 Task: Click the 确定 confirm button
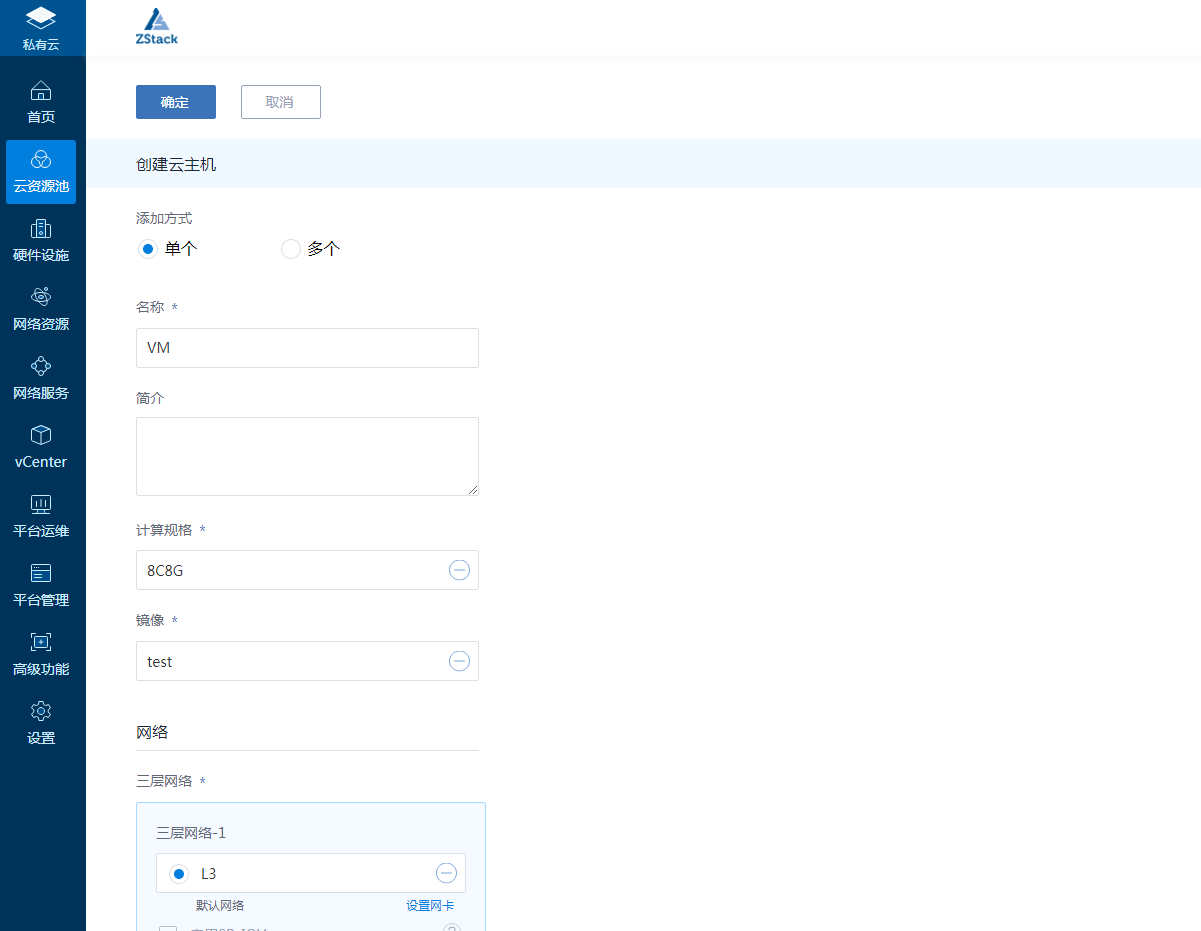coord(175,101)
